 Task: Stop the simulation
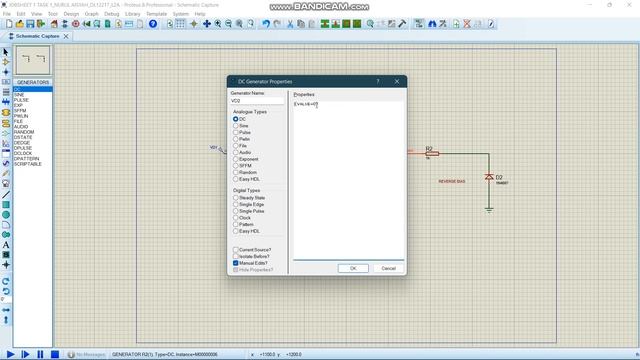click(55, 354)
